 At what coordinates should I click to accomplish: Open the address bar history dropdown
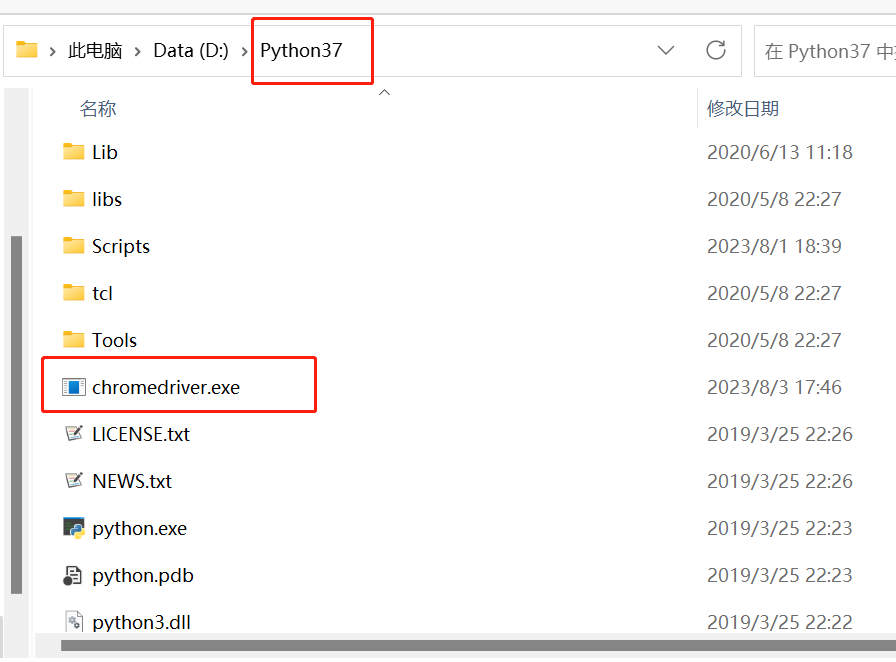click(x=666, y=50)
